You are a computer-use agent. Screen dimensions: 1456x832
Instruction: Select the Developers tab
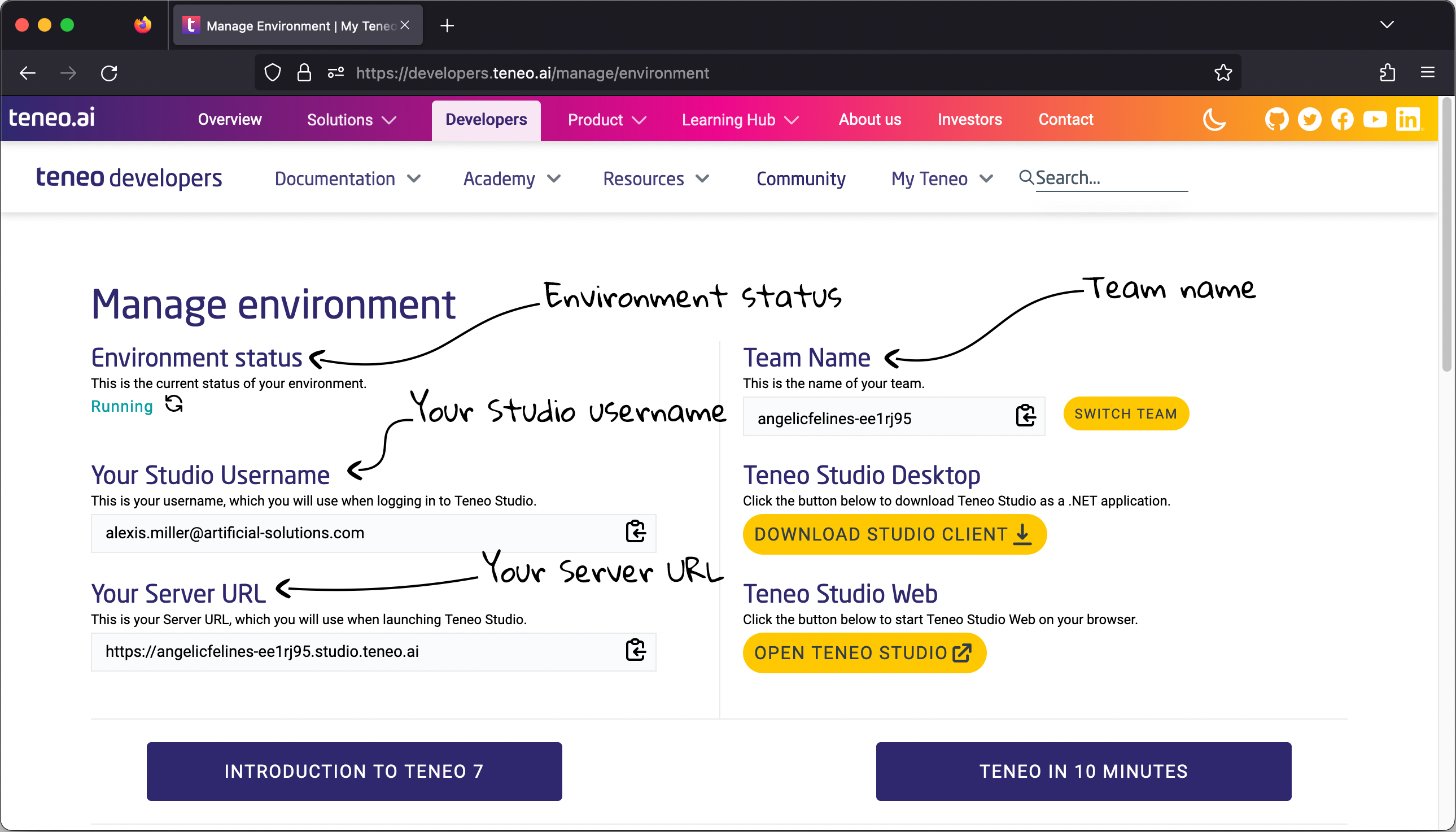point(486,119)
